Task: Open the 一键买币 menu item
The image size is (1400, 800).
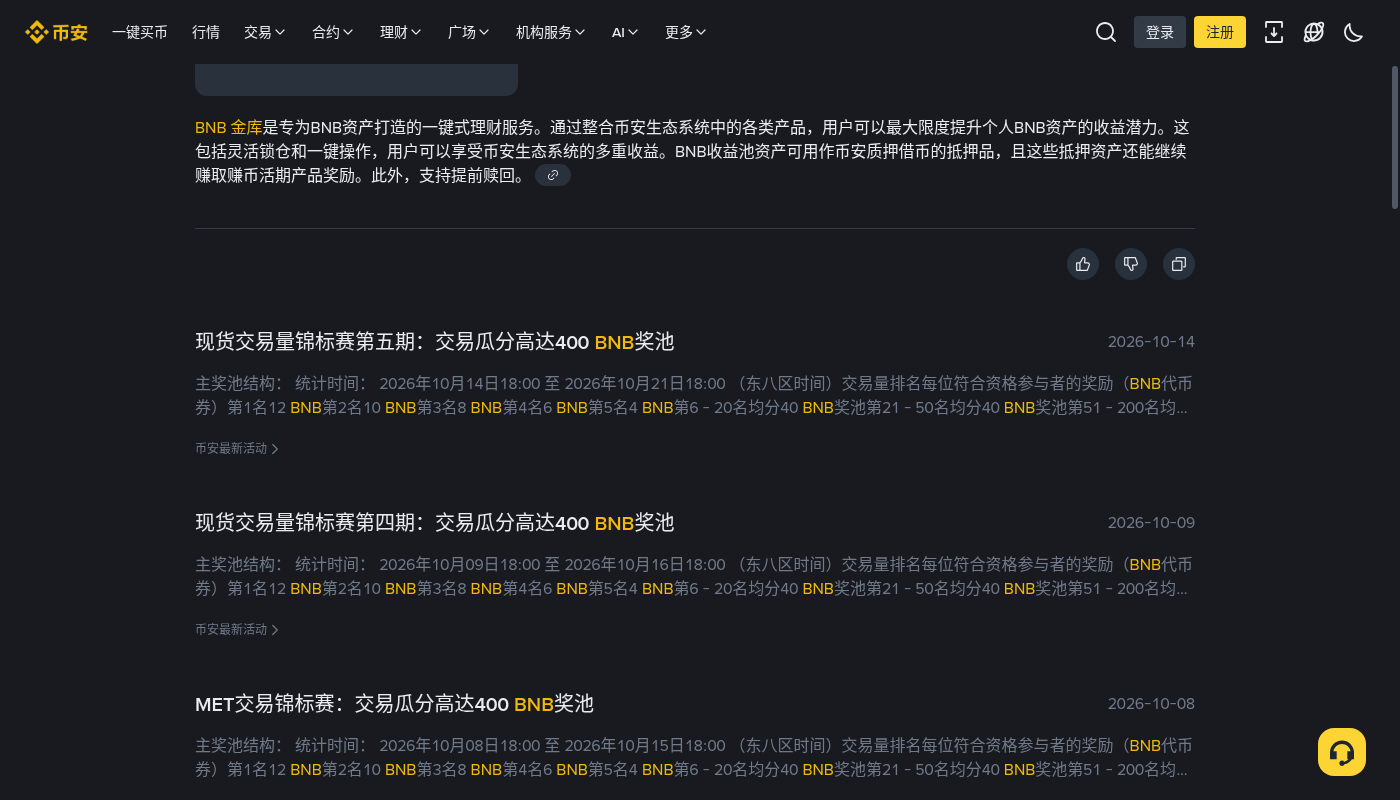Action: coord(140,32)
